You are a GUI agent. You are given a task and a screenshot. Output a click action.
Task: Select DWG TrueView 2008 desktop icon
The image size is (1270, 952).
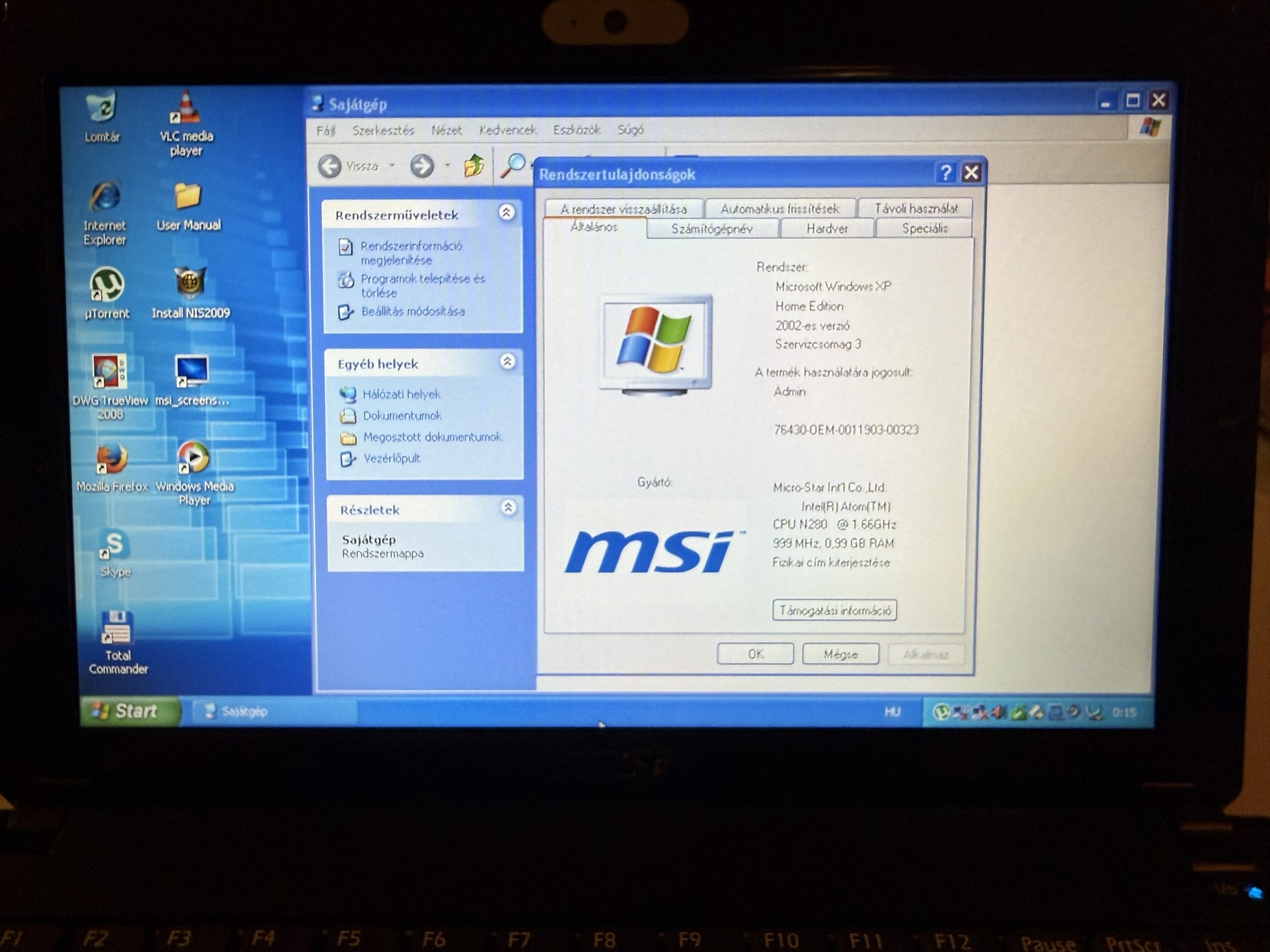pos(110,386)
